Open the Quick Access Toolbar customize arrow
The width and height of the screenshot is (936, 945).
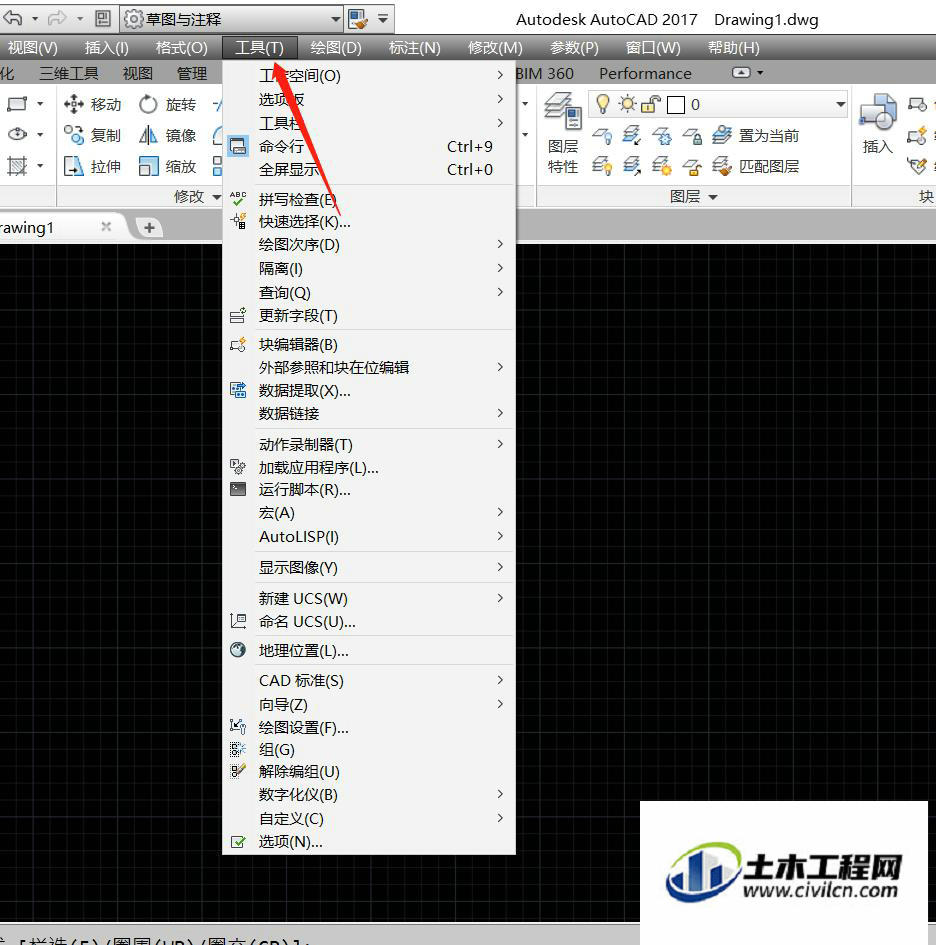point(383,19)
